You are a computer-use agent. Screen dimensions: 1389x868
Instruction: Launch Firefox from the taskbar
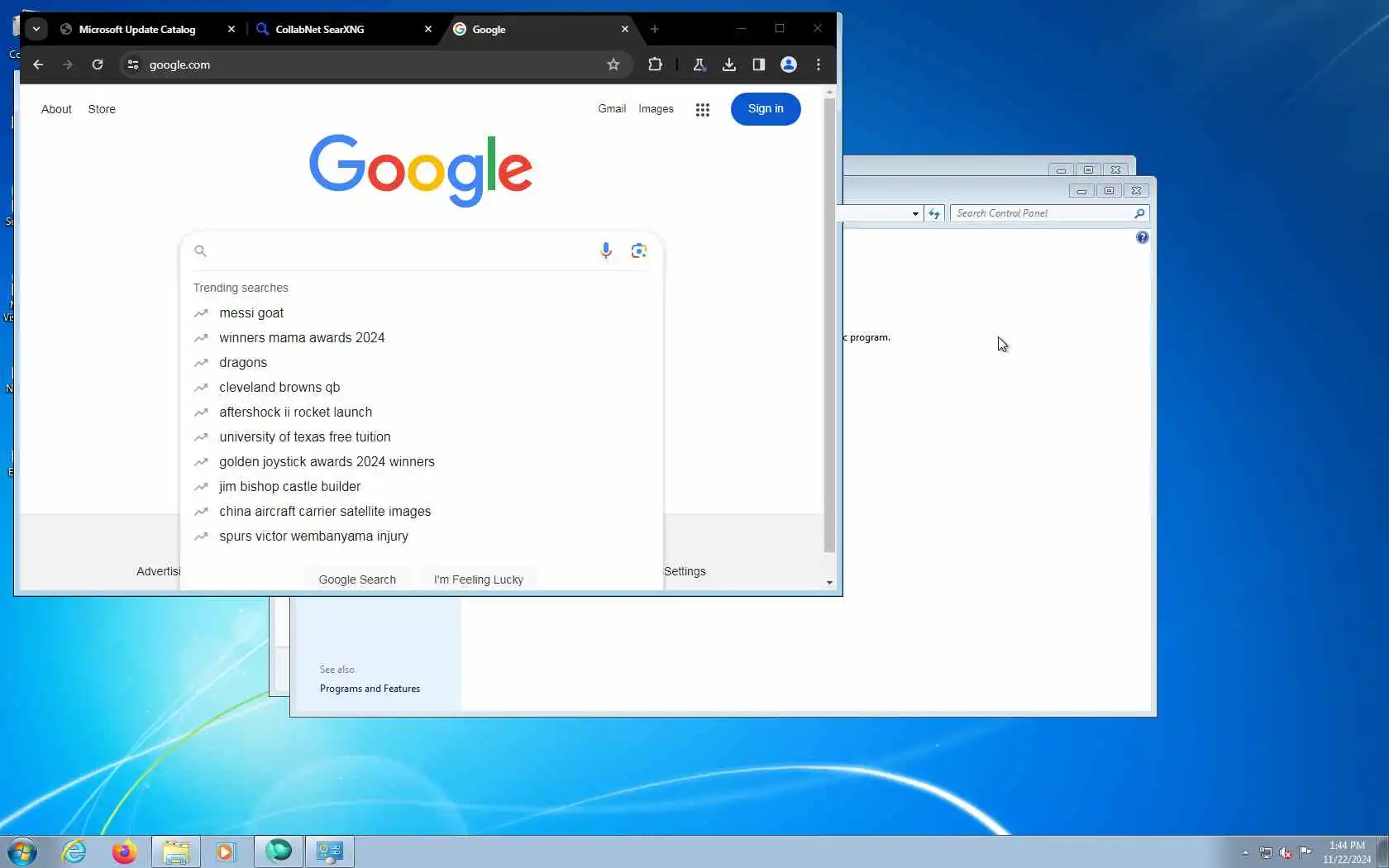(125, 851)
